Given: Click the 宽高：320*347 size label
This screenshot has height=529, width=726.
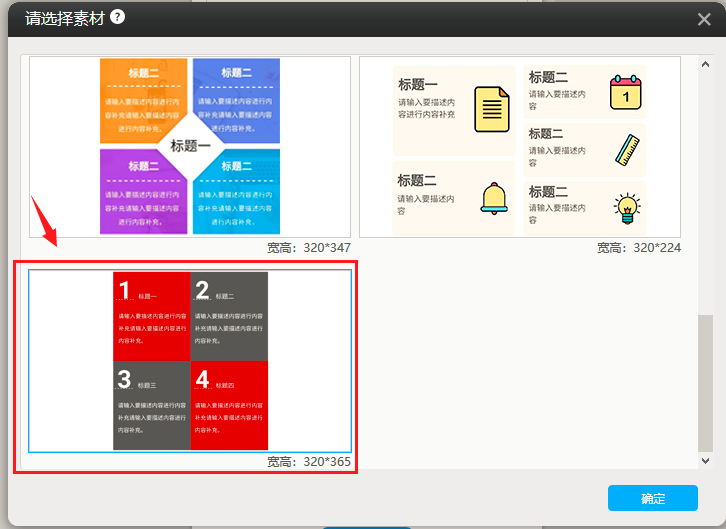Looking at the screenshot, I should click(309, 247).
